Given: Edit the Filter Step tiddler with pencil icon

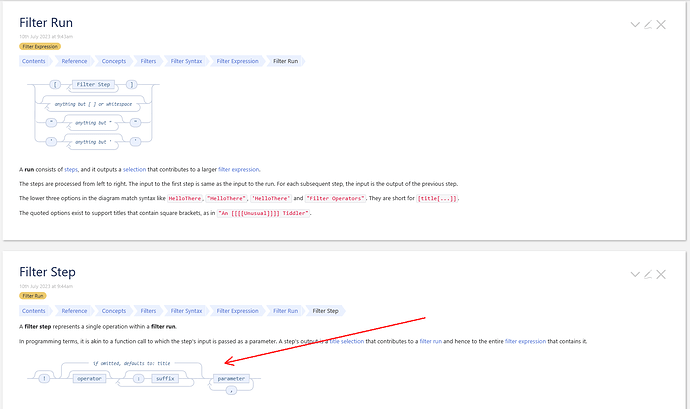Looking at the screenshot, I should (648, 274).
